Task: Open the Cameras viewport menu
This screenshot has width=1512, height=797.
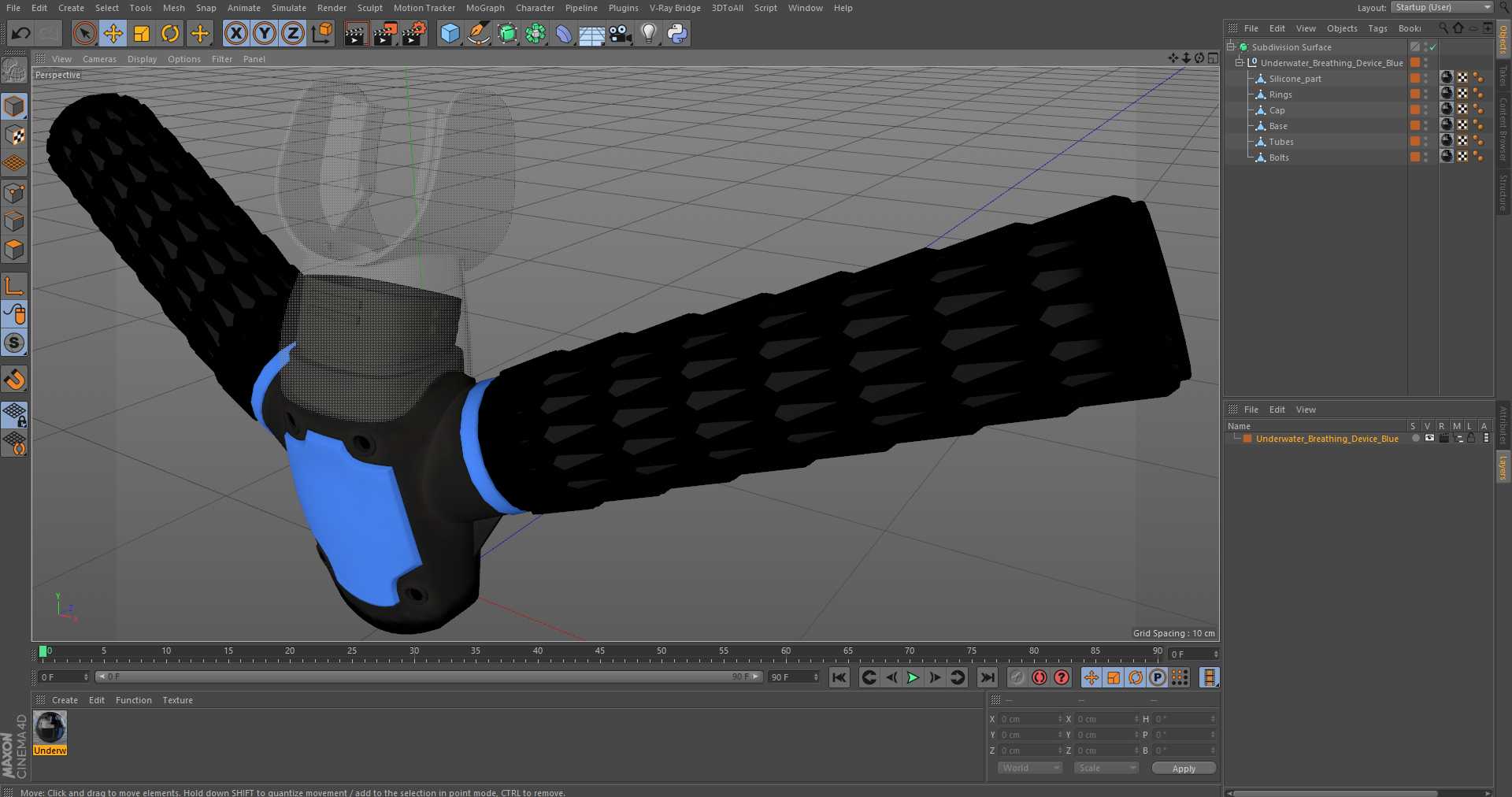Action: pyautogui.click(x=99, y=59)
